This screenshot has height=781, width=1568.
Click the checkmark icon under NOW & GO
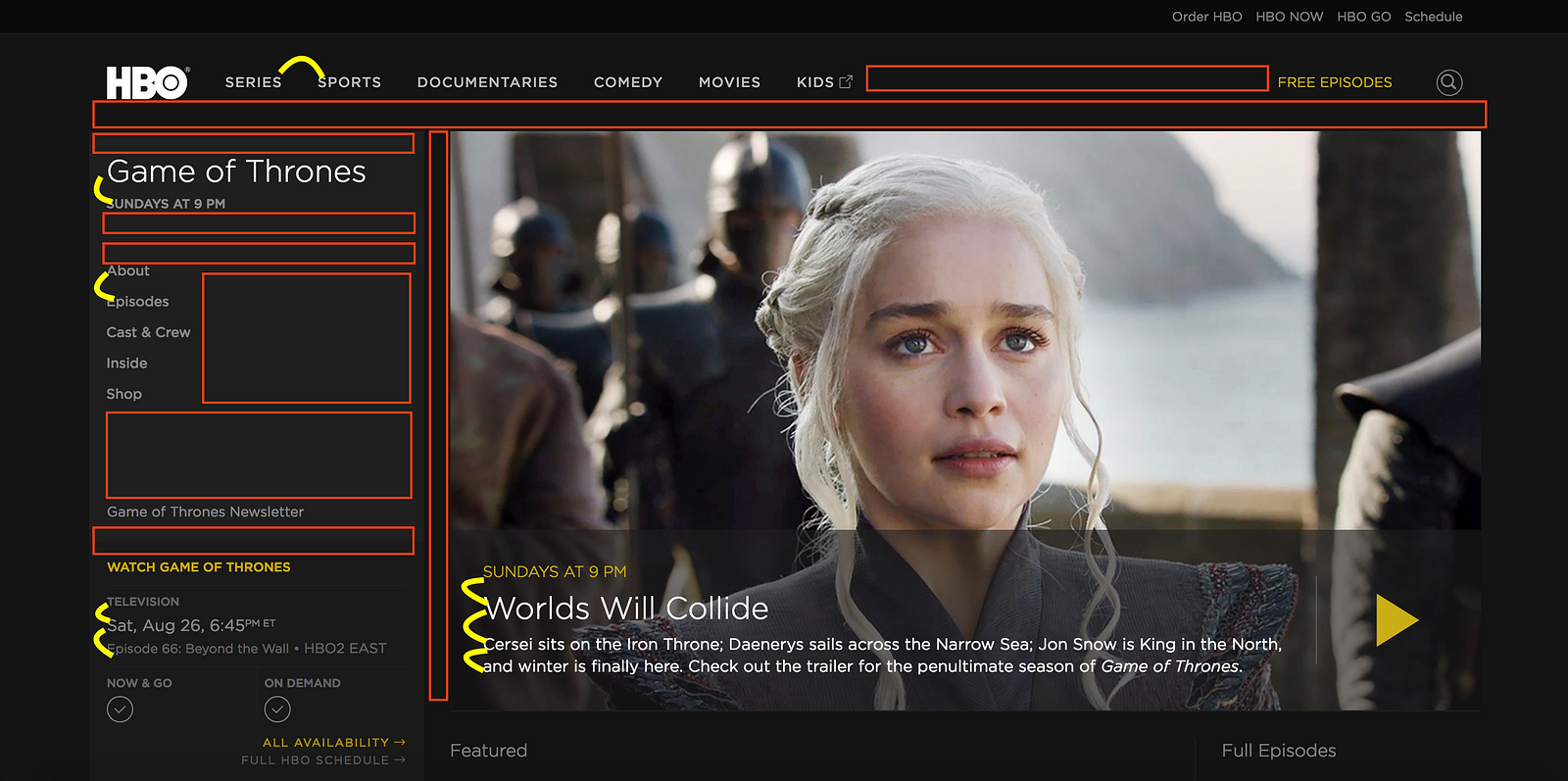click(x=120, y=708)
